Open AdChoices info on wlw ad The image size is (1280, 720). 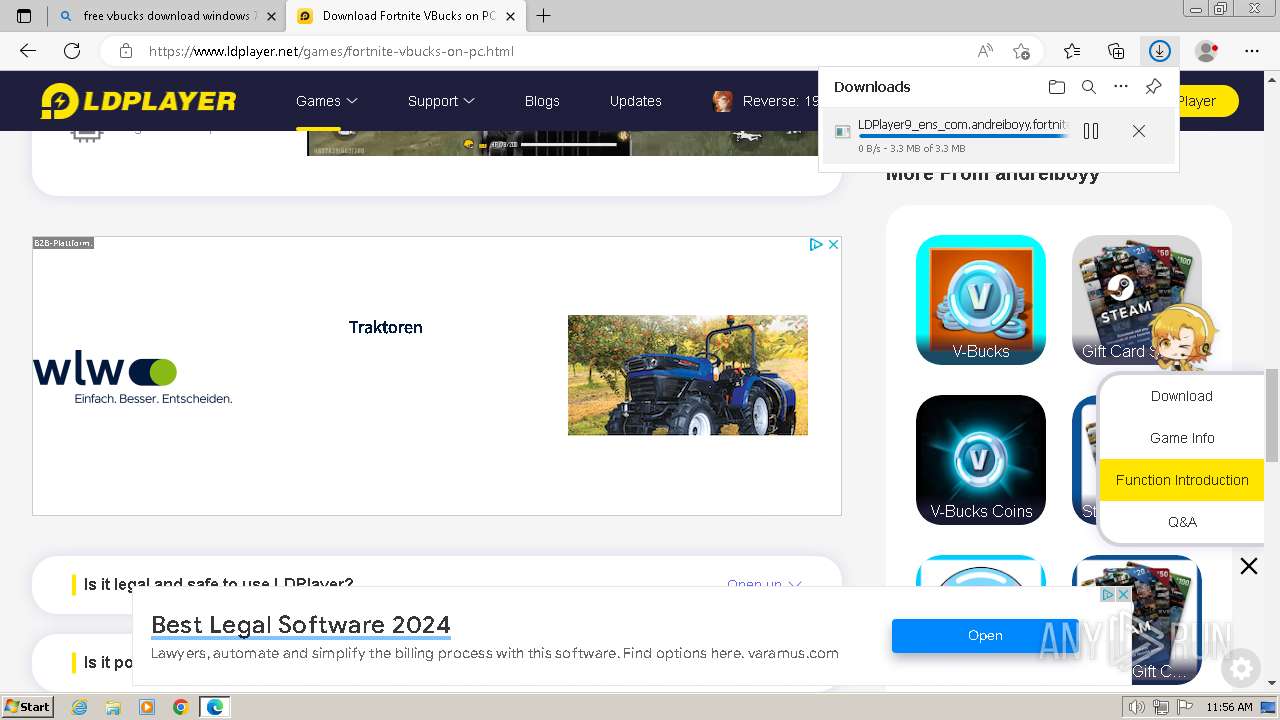(x=816, y=244)
